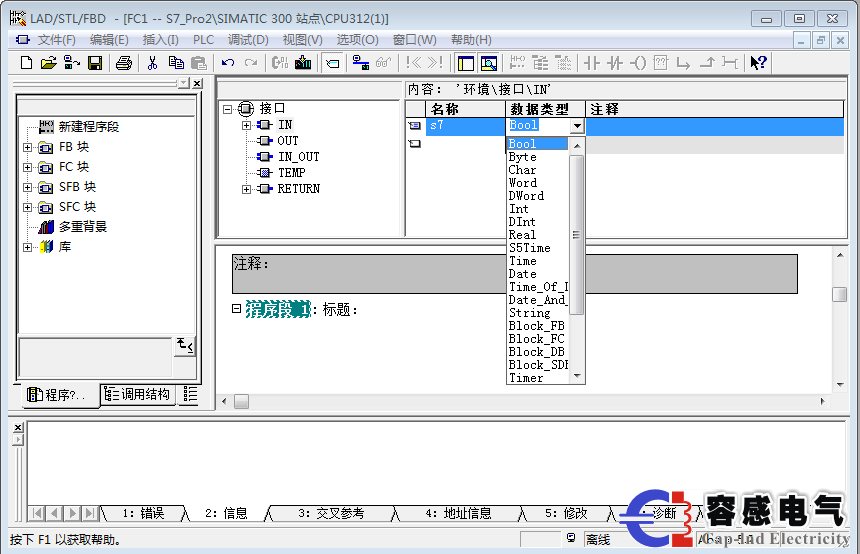The image size is (860, 554).
Task: Open the 调试(D) menu
Action: [x=248, y=40]
